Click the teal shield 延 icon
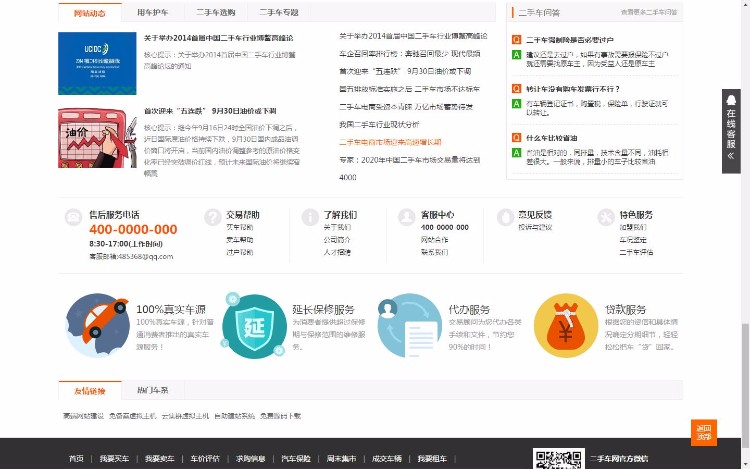This screenshot has width=750, height=469. point(254,326)
